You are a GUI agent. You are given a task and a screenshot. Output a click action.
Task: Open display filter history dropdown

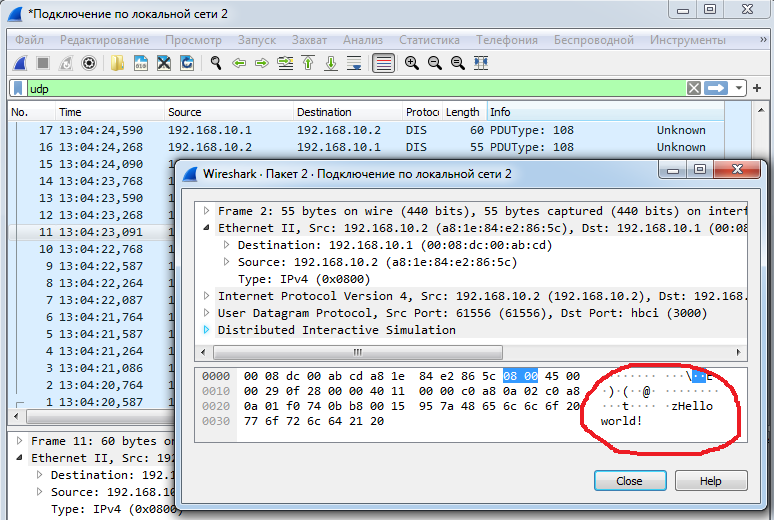[x=738, y=89]
